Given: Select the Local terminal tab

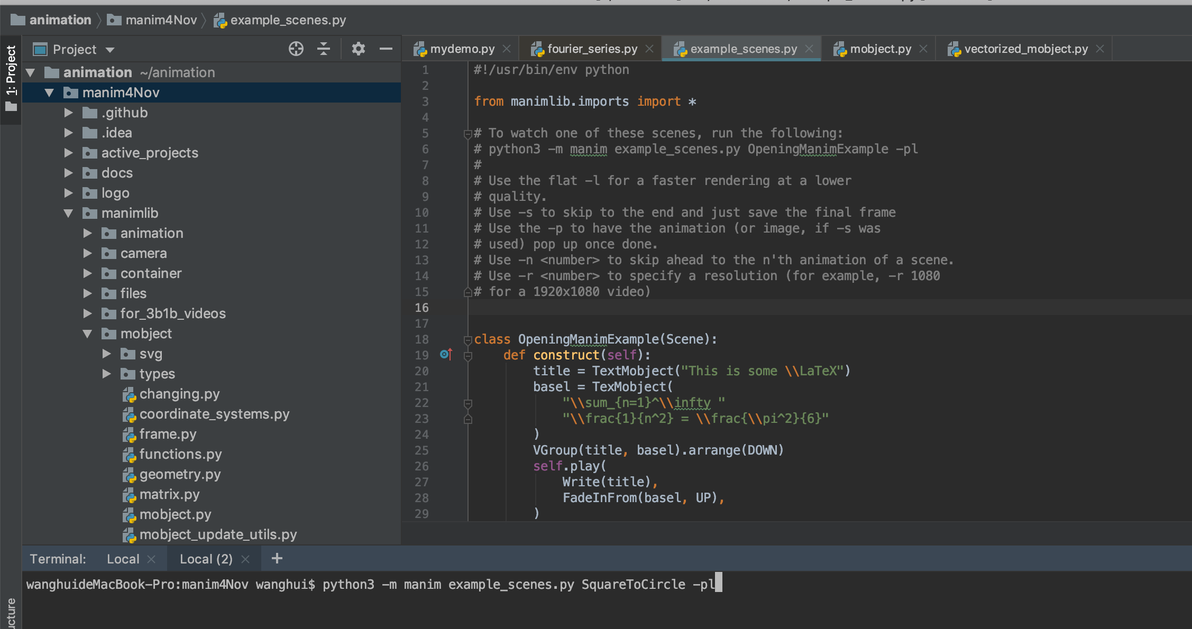Looking at the screenshot, I should (x=122, y=559).
